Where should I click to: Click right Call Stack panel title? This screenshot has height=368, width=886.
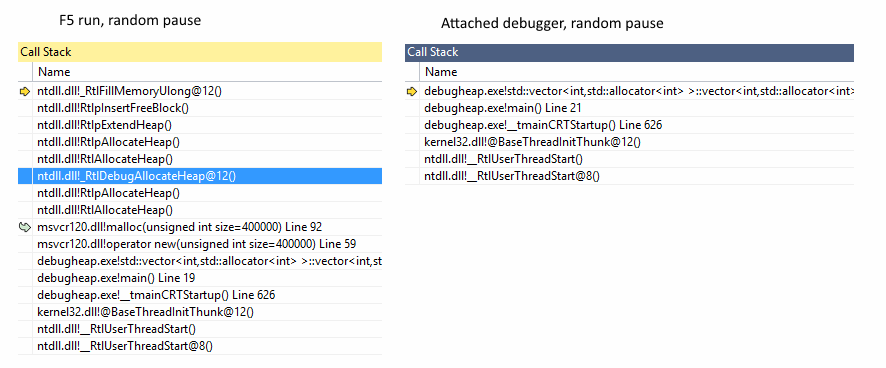pos(433,52)
